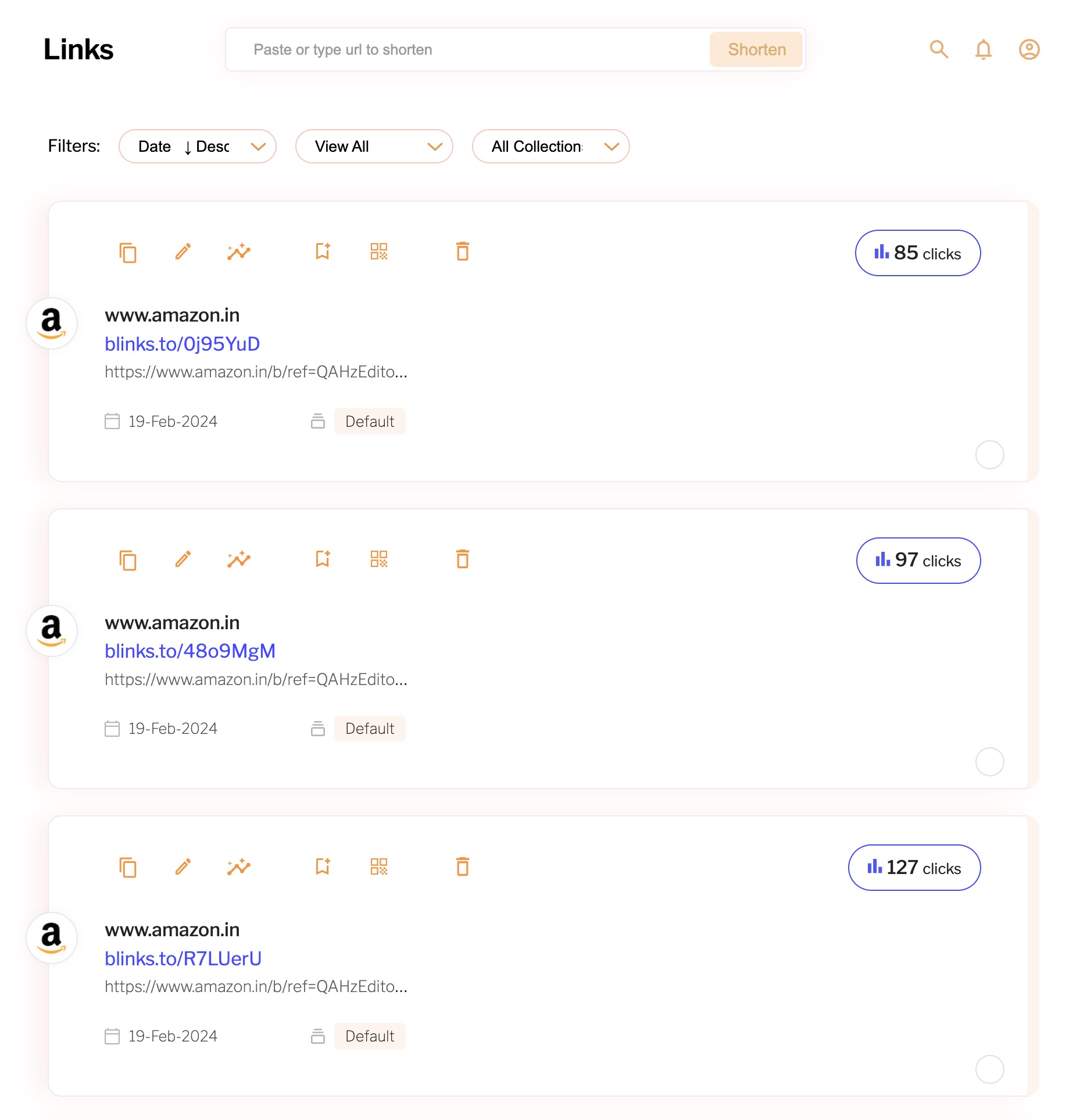Select the 97 clicks link card checkbox
The height and width of the screenshot is (1120, 1087).
(989, 762)
